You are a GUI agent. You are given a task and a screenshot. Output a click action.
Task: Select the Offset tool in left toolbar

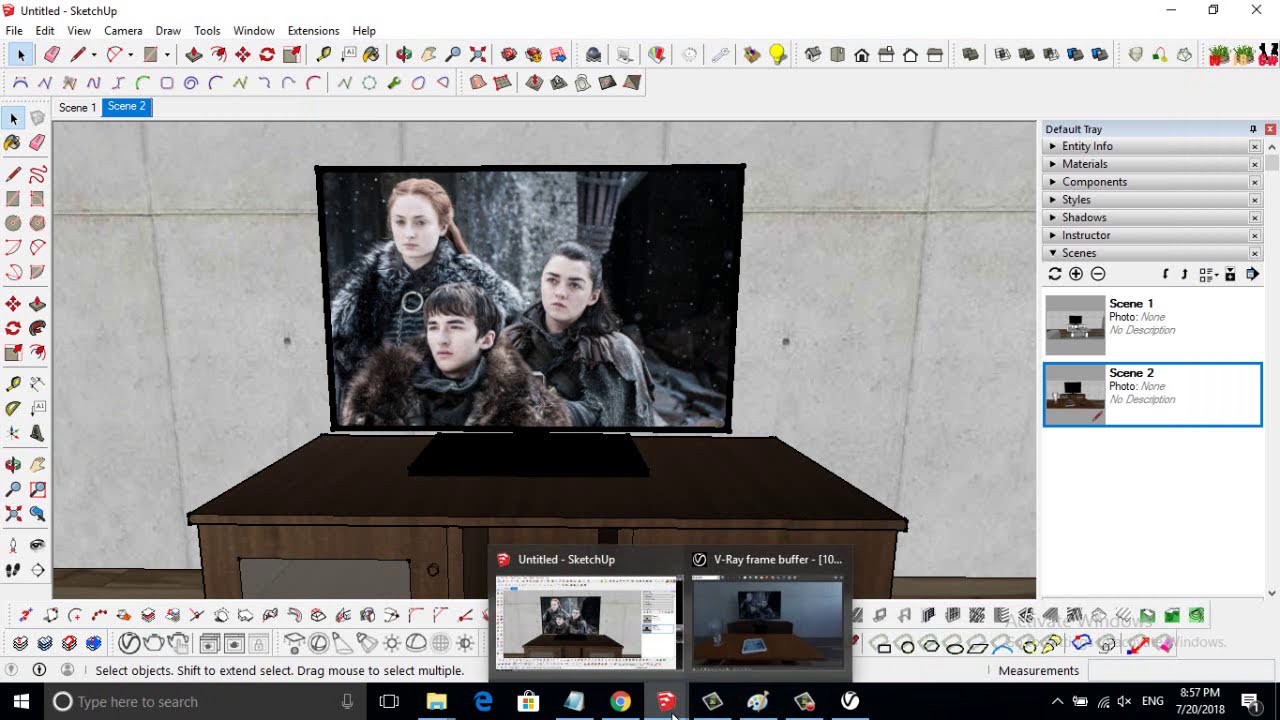click(37, 352)
